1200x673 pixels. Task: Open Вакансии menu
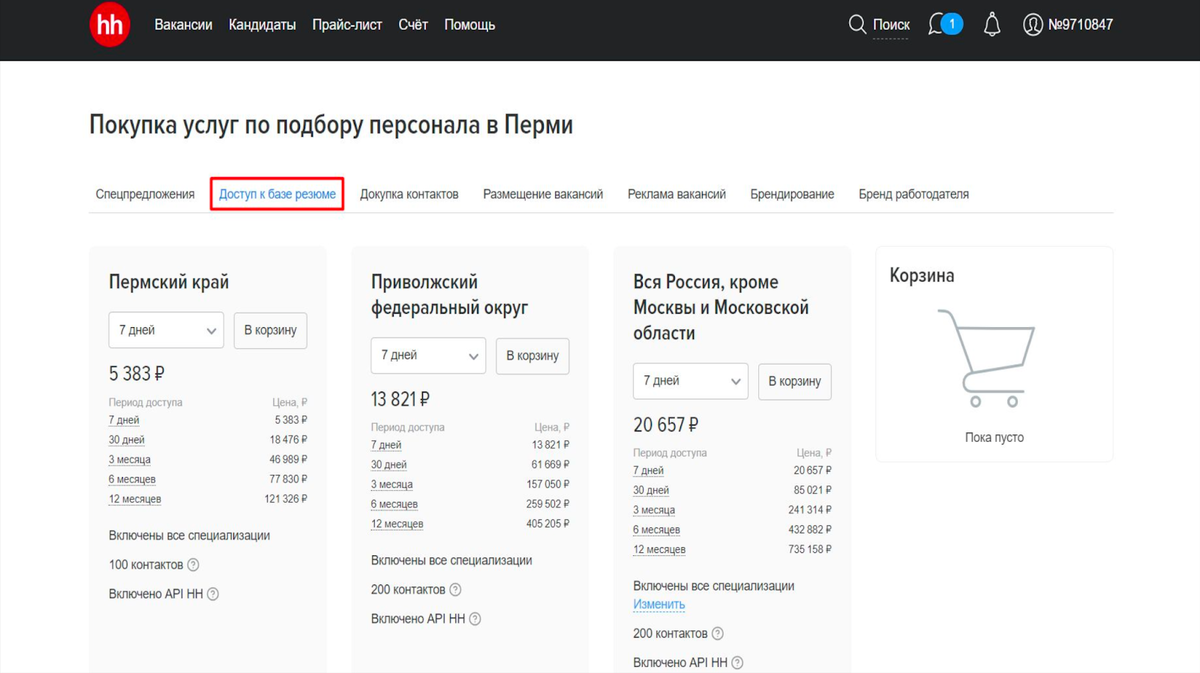(x=183, y=25)
